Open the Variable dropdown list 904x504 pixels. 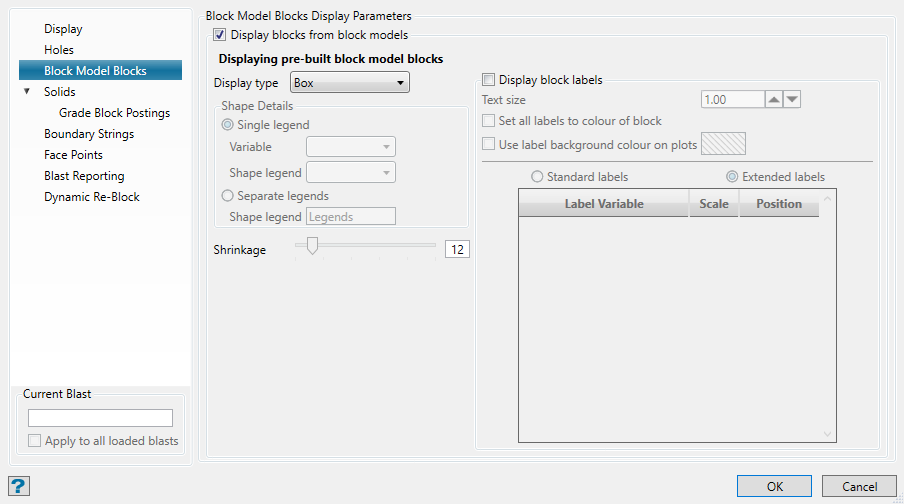click(351, 147)
